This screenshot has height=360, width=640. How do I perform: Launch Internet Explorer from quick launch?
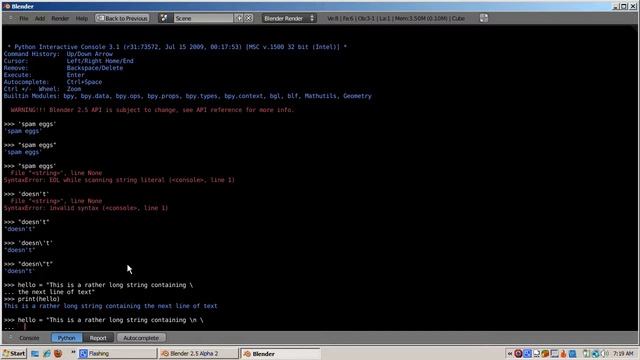[x=46, y=353]
